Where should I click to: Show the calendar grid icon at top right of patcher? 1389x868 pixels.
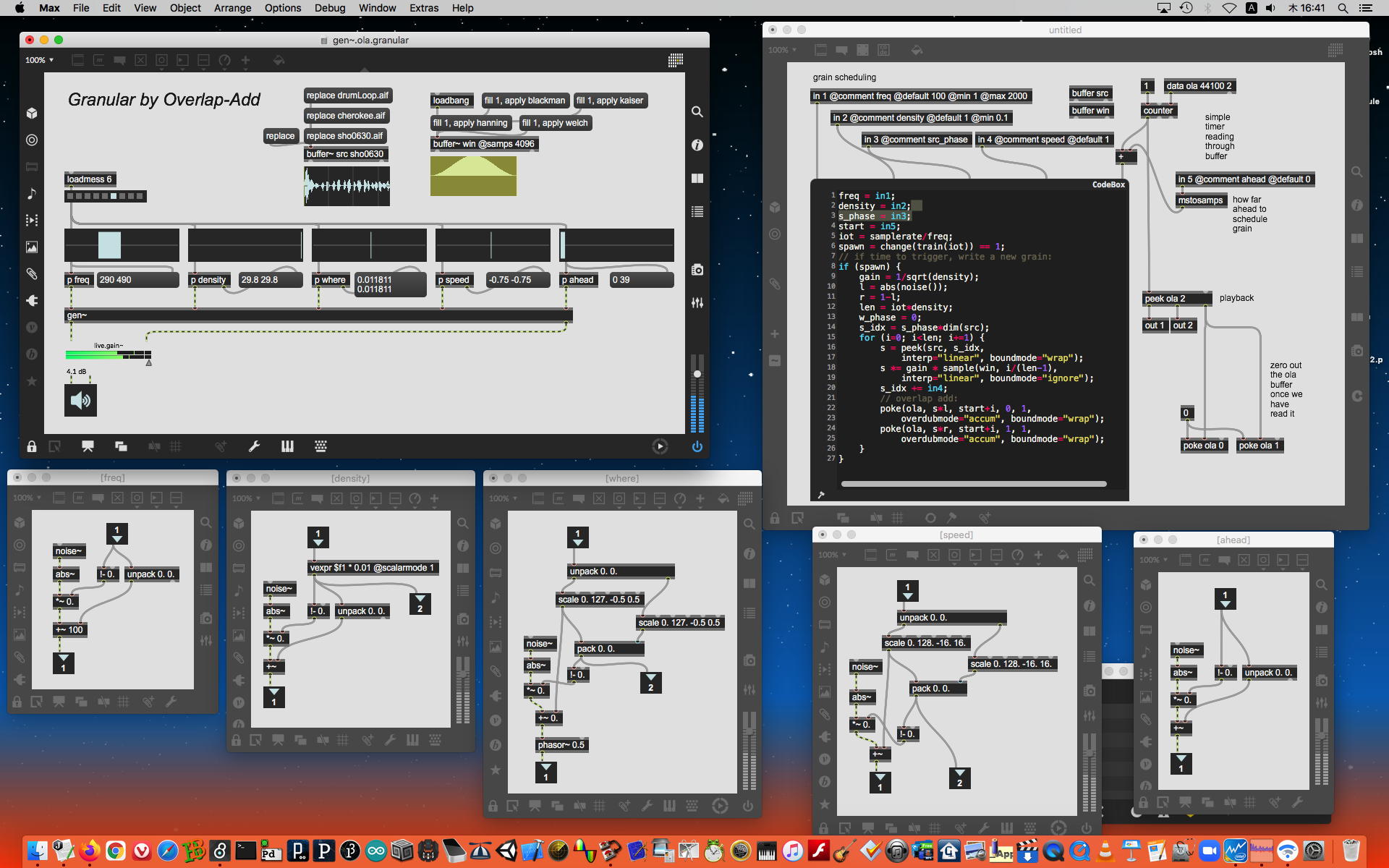[676, 60]
